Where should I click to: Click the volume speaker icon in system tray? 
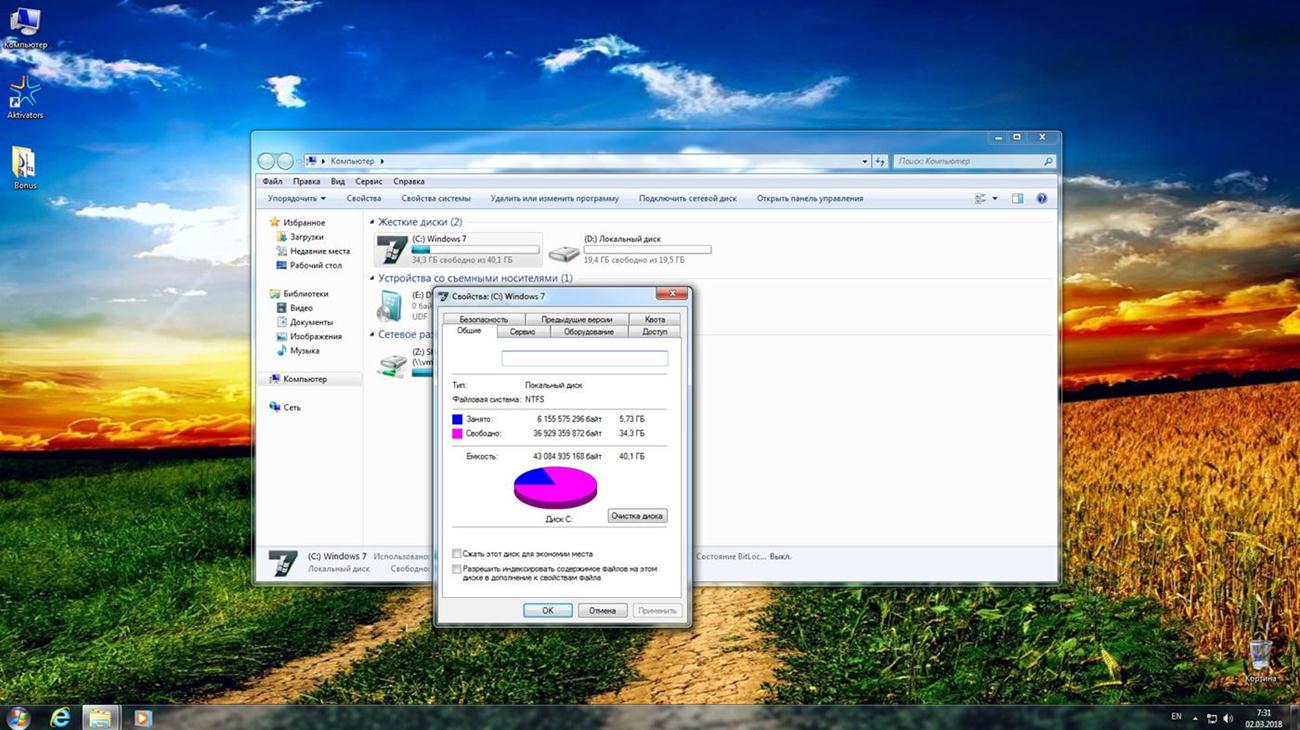click(x=1227, y=718)
